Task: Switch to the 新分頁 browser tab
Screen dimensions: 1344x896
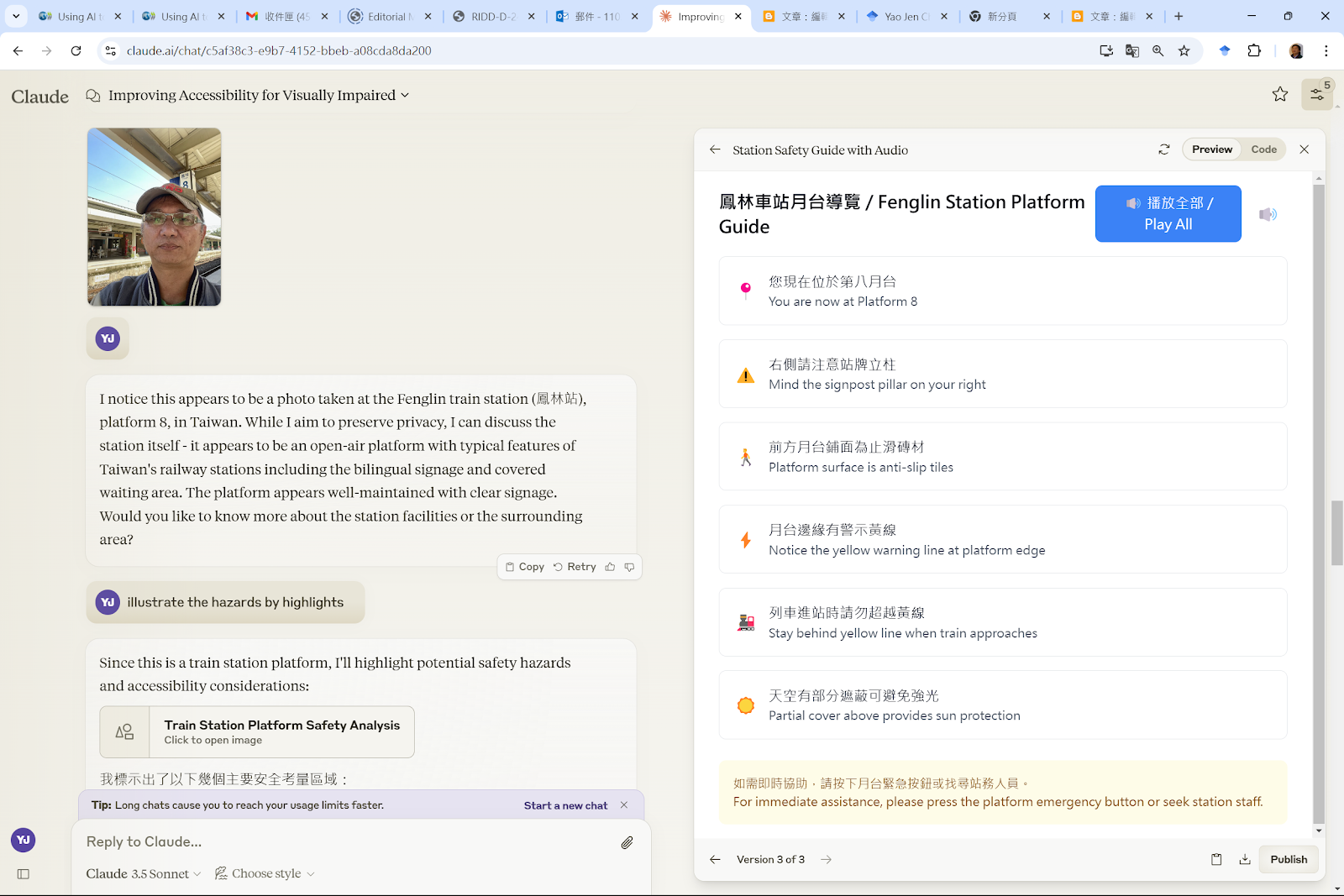Action: (x=1011, y=16)
